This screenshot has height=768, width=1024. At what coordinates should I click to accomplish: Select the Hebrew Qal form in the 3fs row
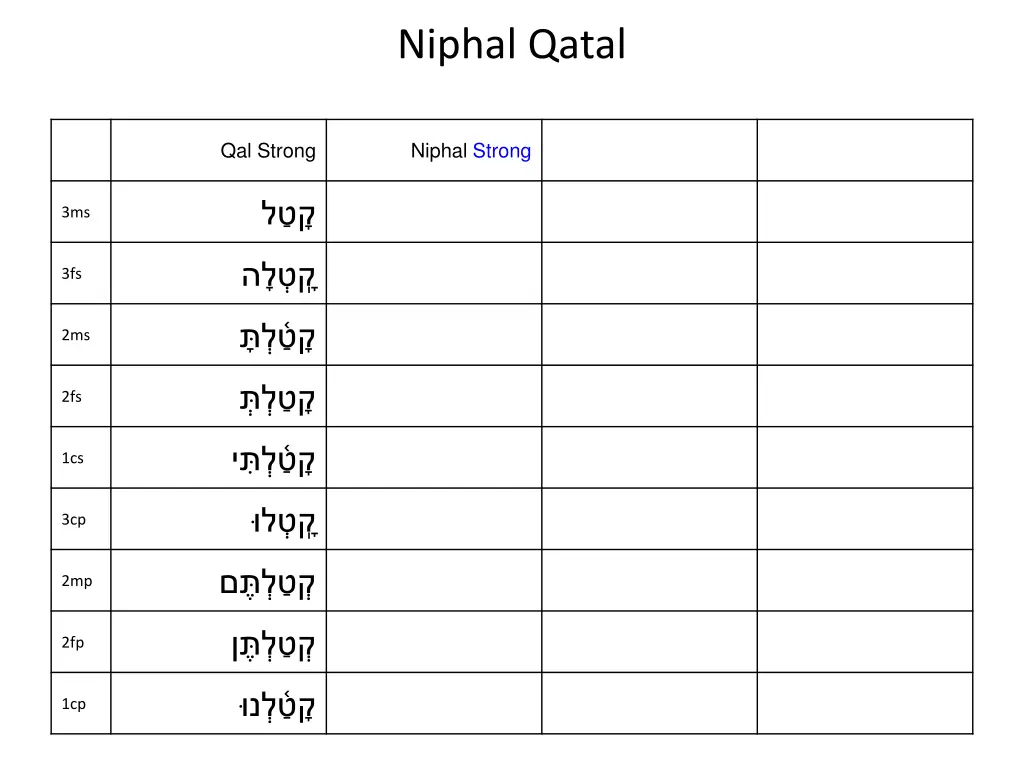coord(279,275)
